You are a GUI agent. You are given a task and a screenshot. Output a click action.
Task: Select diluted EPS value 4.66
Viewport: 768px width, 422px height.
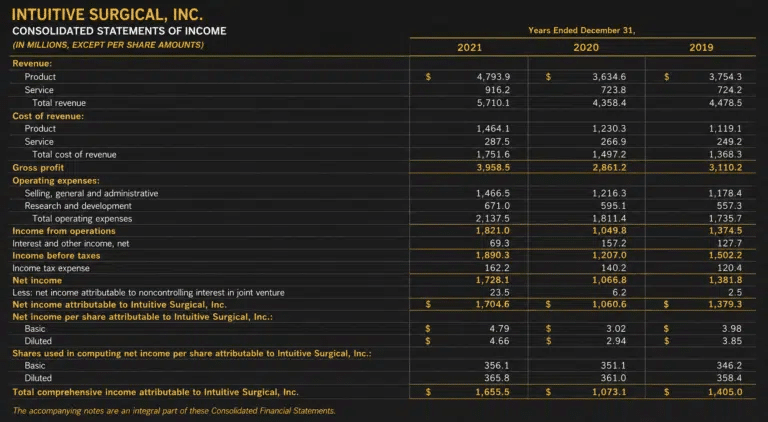coord(500,341)
